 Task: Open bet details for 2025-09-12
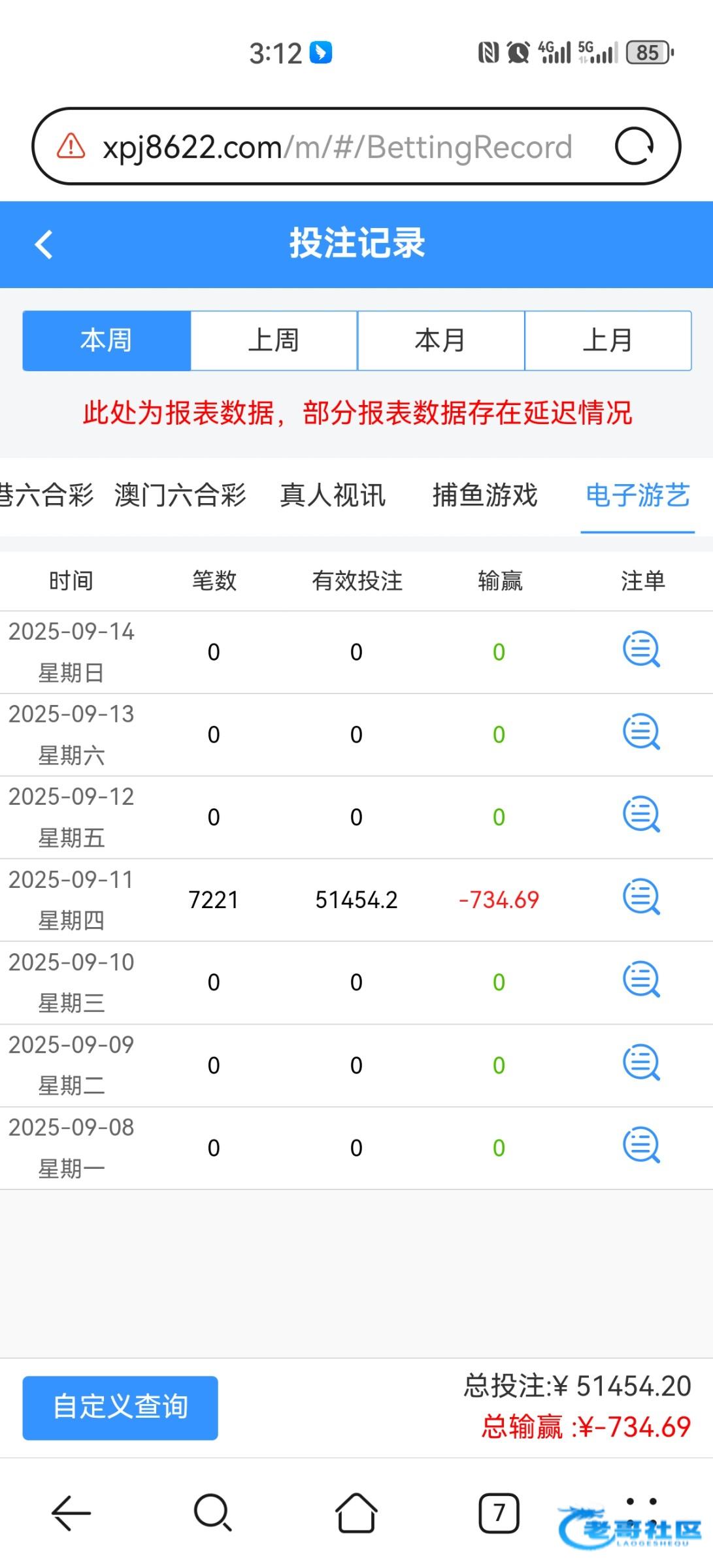tap(641, 815)
